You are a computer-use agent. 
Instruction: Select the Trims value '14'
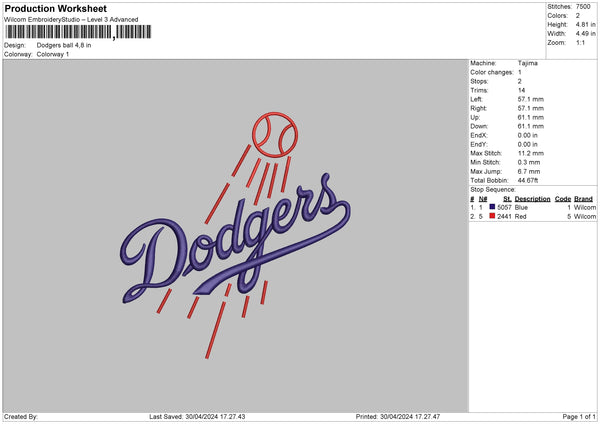coord(521,90)
